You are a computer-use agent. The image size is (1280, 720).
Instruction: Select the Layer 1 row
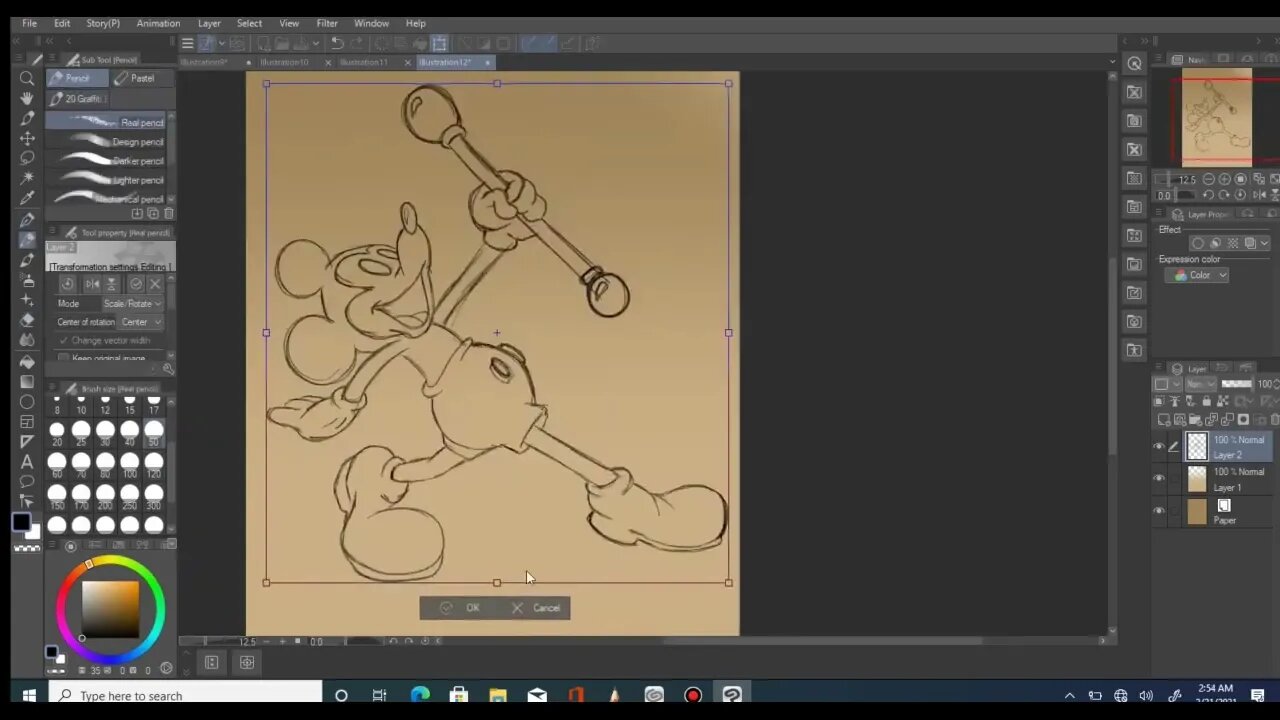point(1214,480)
